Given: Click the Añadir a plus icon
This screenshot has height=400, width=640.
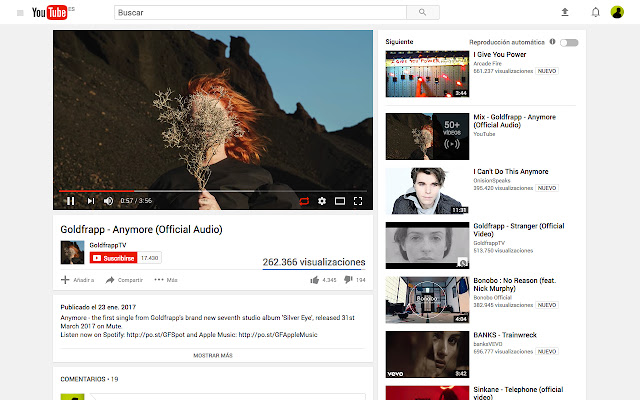Looking at the screenshot, I should pyautogui.click(x=65, y=280).
